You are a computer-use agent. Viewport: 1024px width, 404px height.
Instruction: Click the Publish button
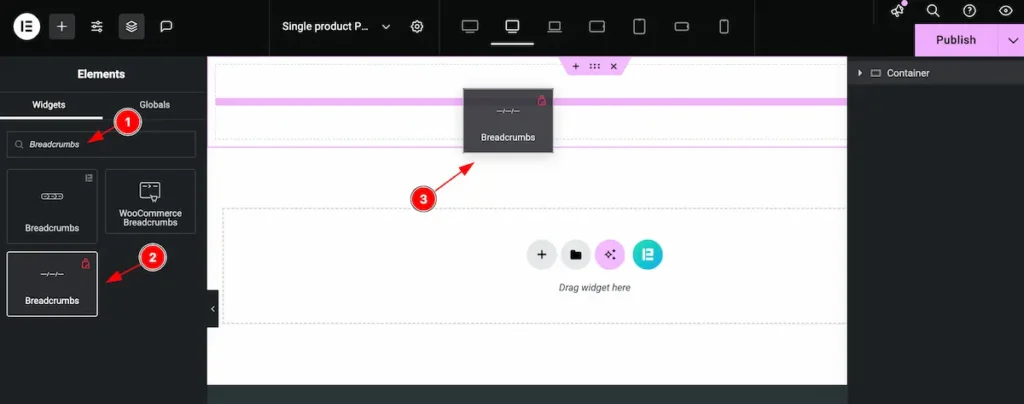click(955, 40)
